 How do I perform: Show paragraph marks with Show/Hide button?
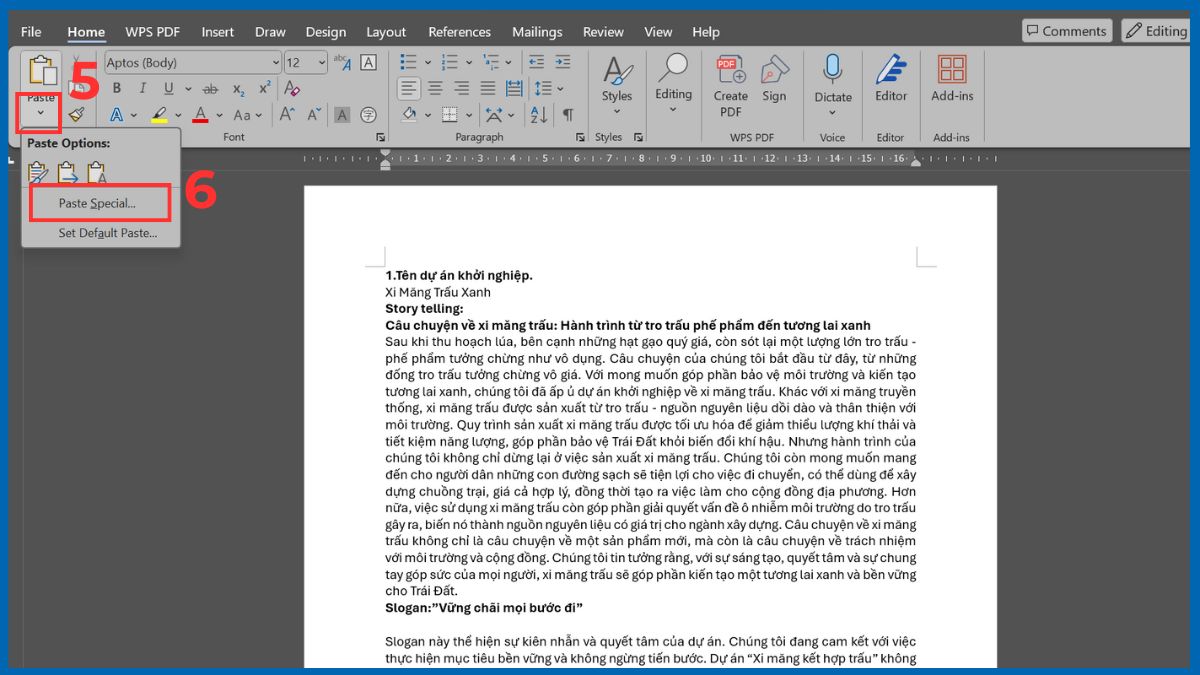[569, 115]
